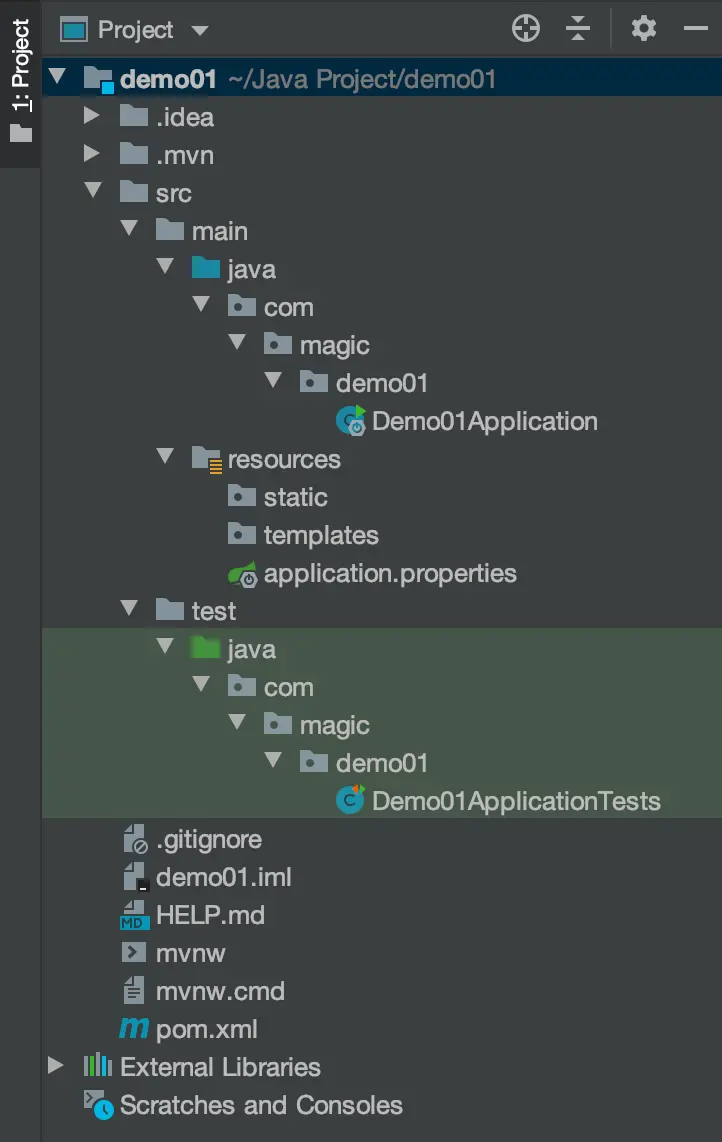Click the Collapse All icon
Viewport: 722px width, 1142px height.
pos(578,29)
